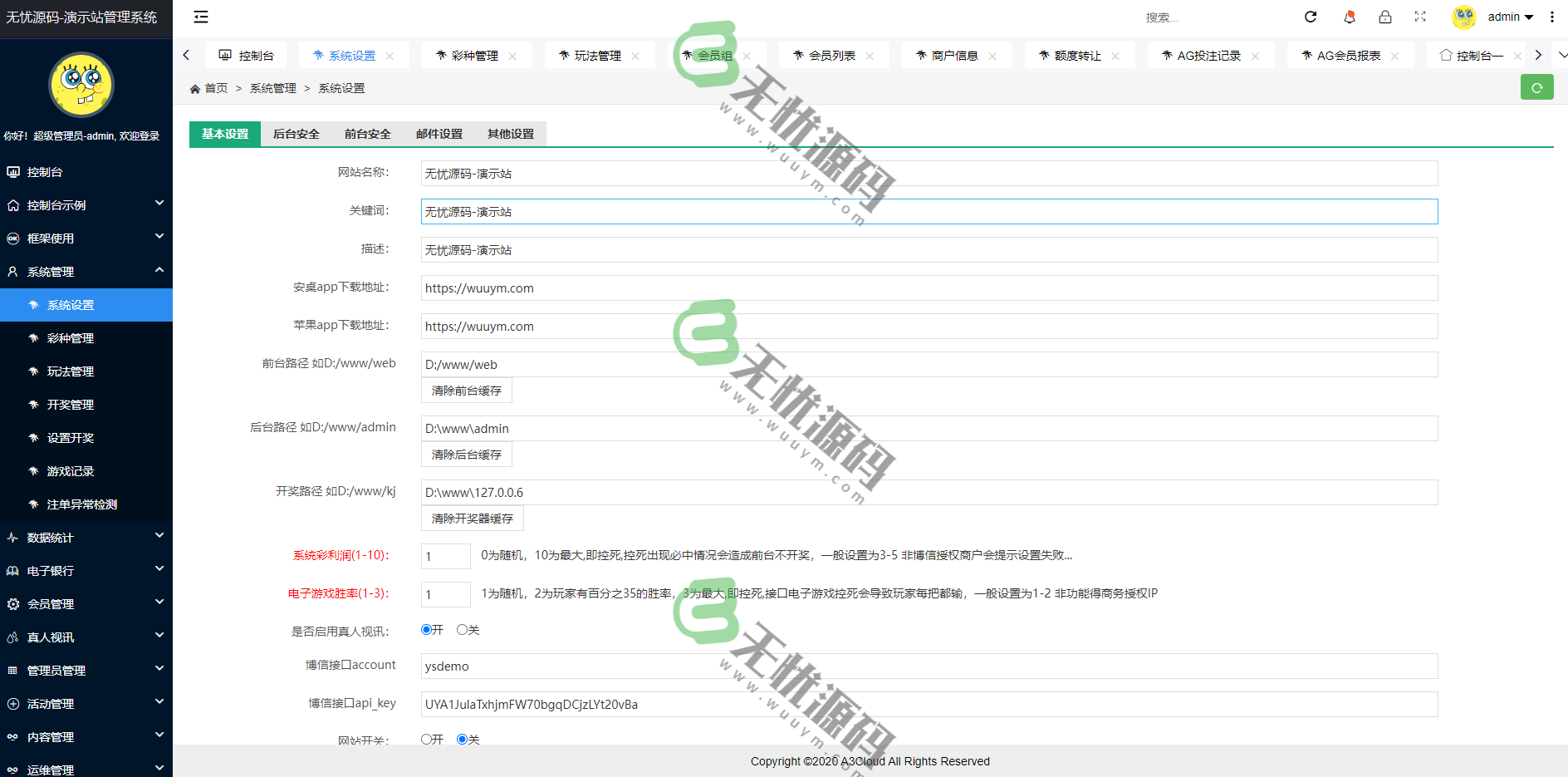This screenshot has height=777, width=1568.
Task: Click the lock screen icon
Action: coord(1384,17)
